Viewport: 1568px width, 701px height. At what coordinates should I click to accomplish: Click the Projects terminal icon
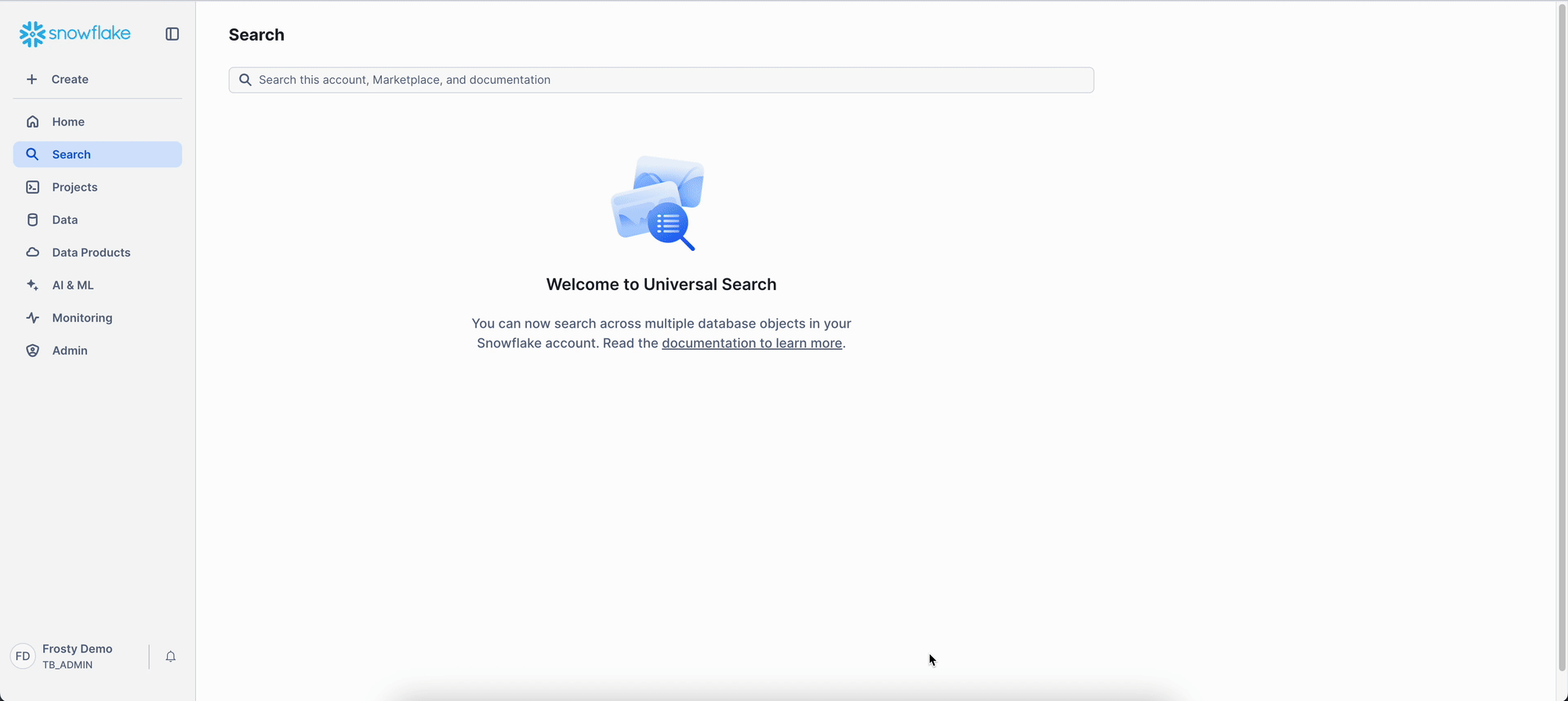[x=32, y=187]
